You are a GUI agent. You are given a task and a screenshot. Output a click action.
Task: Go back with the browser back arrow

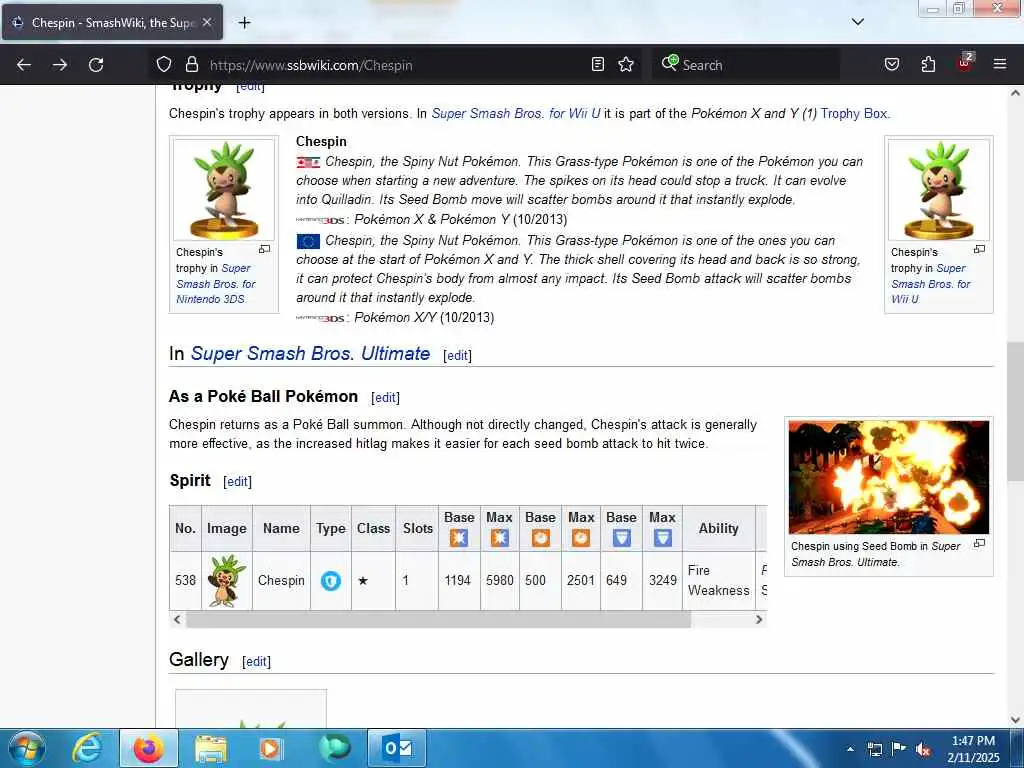point(24,65)
